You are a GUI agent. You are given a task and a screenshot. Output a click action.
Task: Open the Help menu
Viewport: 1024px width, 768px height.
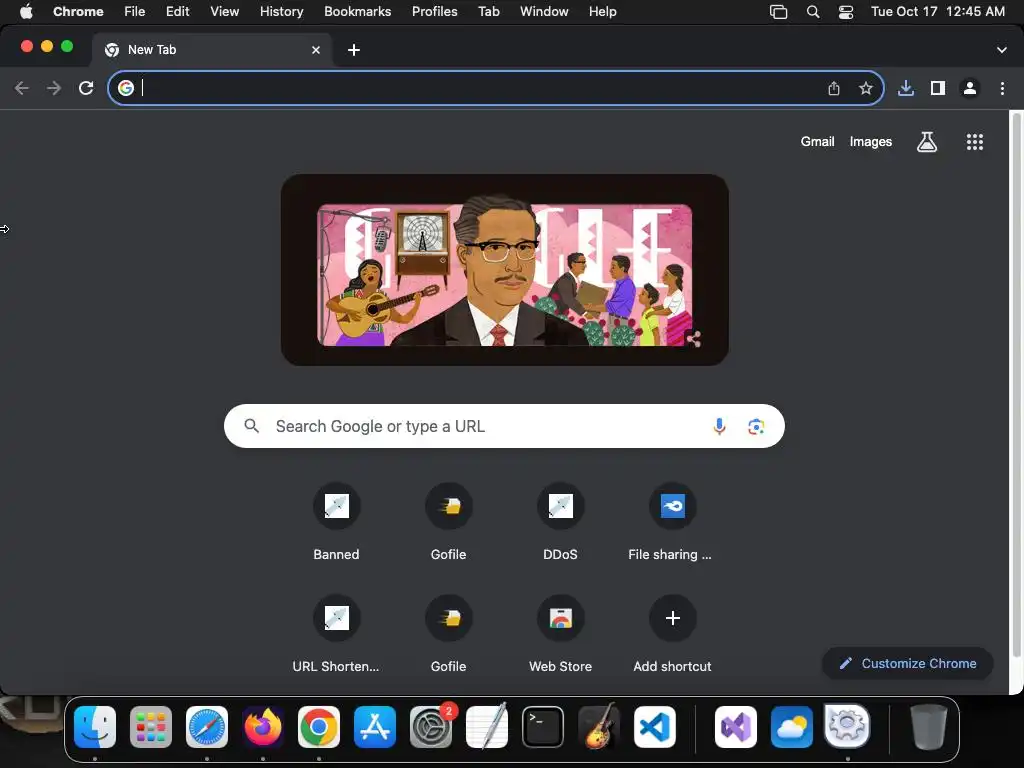pyautogui.click(x=603, y=12)
